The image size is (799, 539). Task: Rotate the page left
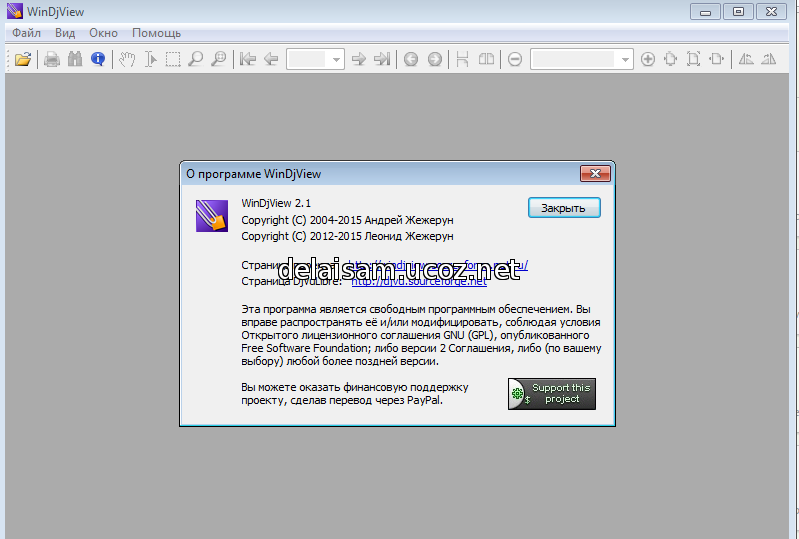746,60
